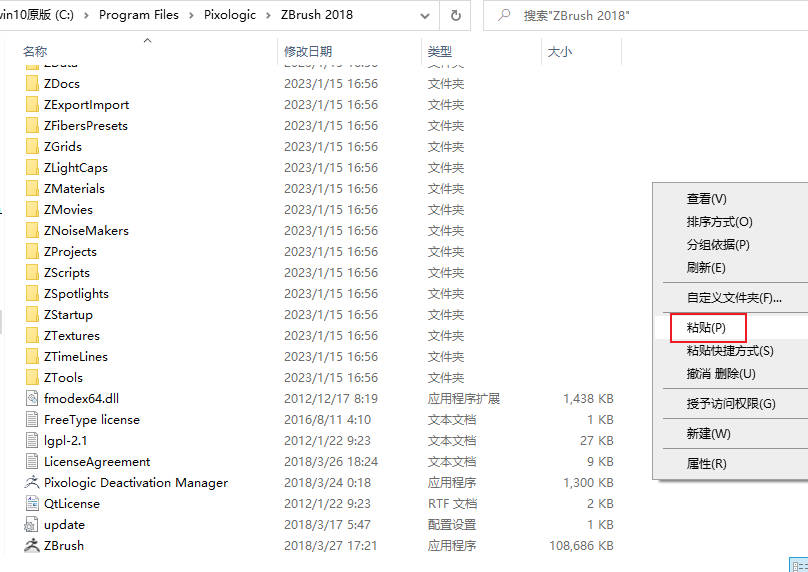Click the ZTools folder icon
This screenshot has height=572, width=808.
(x=32, y=378)
